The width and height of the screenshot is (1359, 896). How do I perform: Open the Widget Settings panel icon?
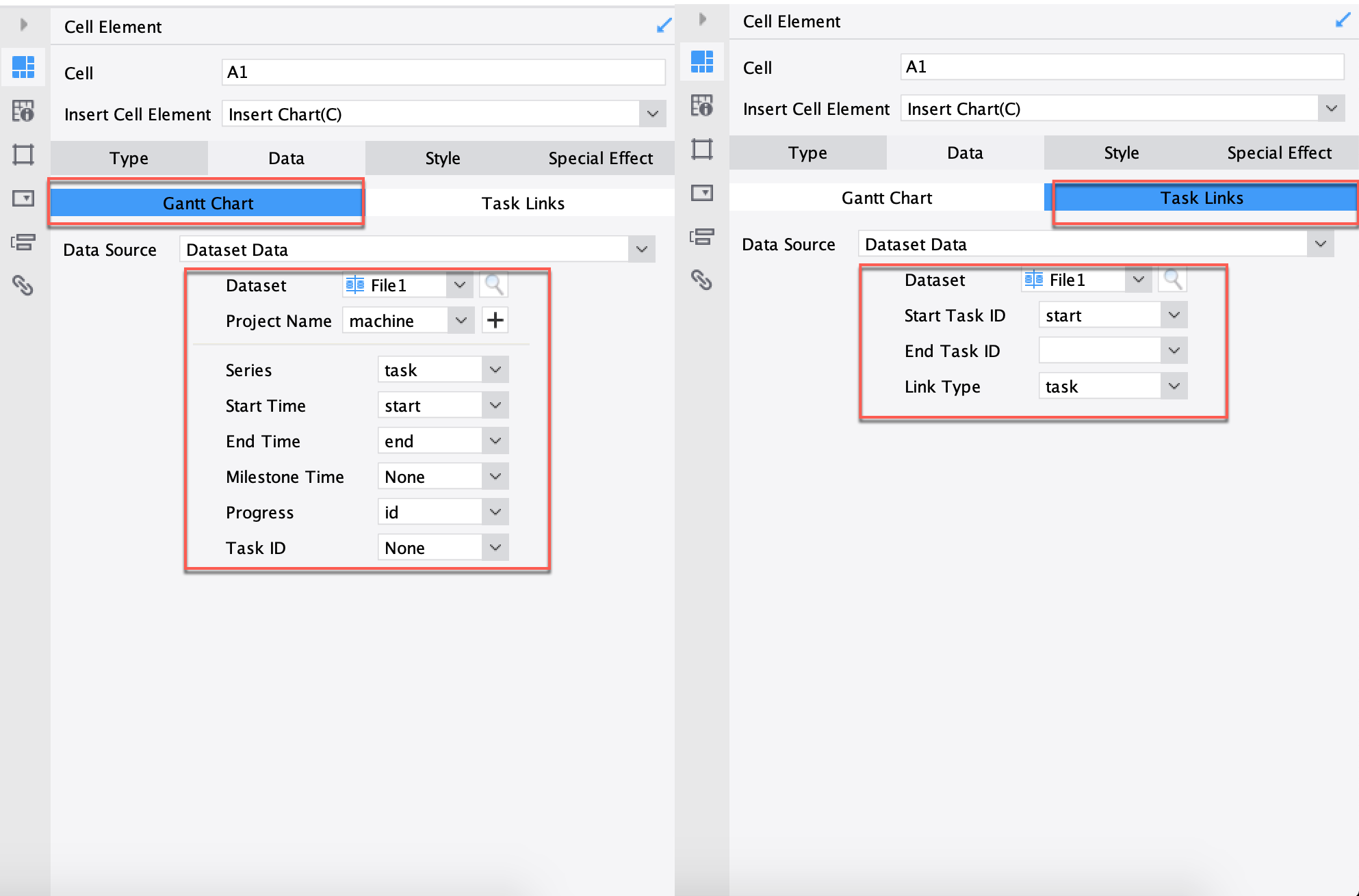click(x=23, y=198)
